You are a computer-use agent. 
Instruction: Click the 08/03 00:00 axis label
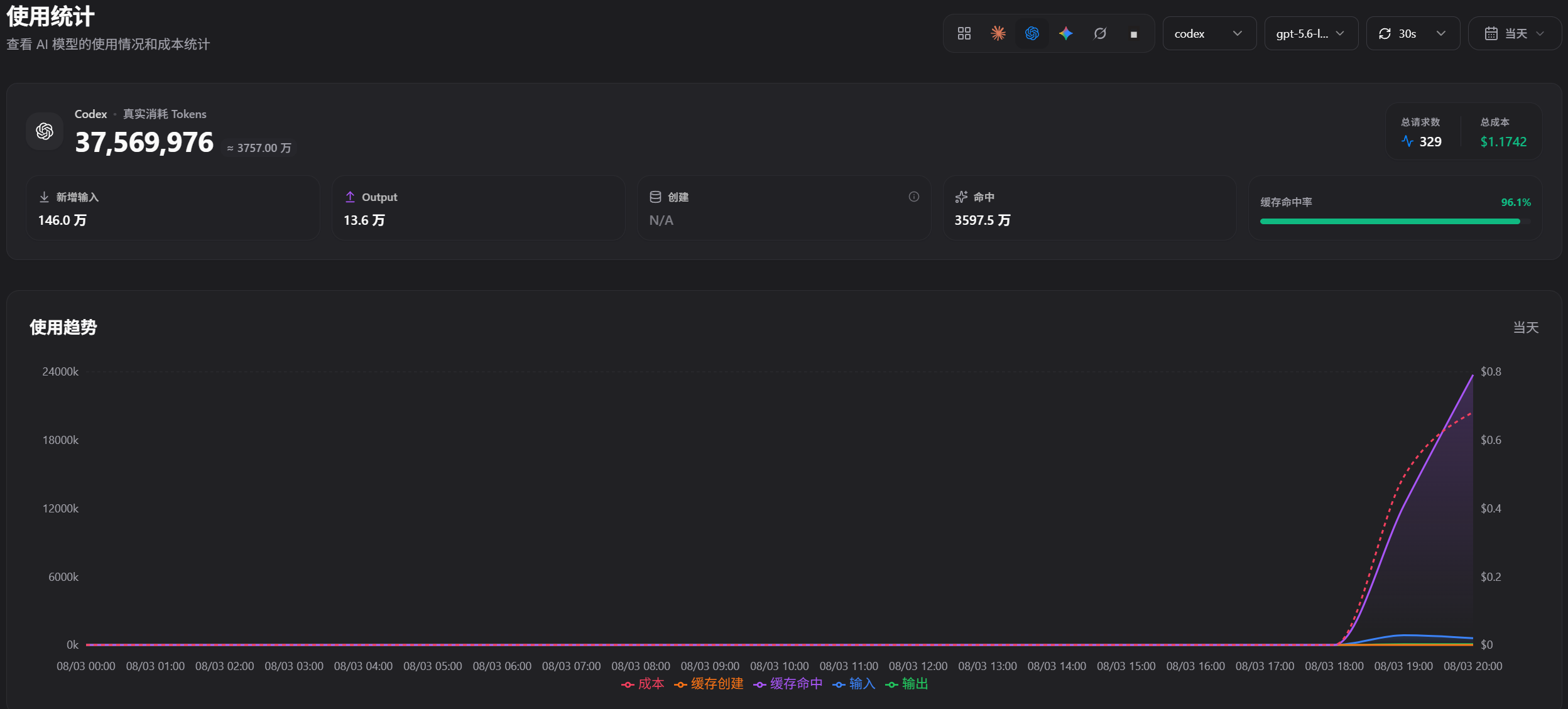tap(86, 666)
